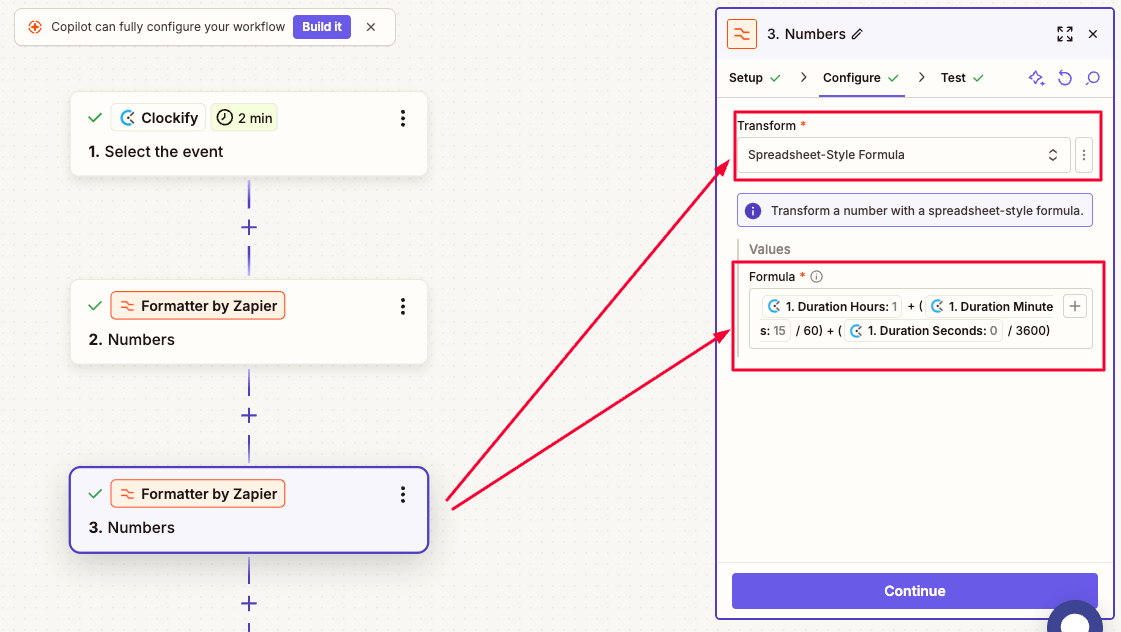
Task: Click the plus node between steps 1 and 2
Action: (x=247, y=227)
